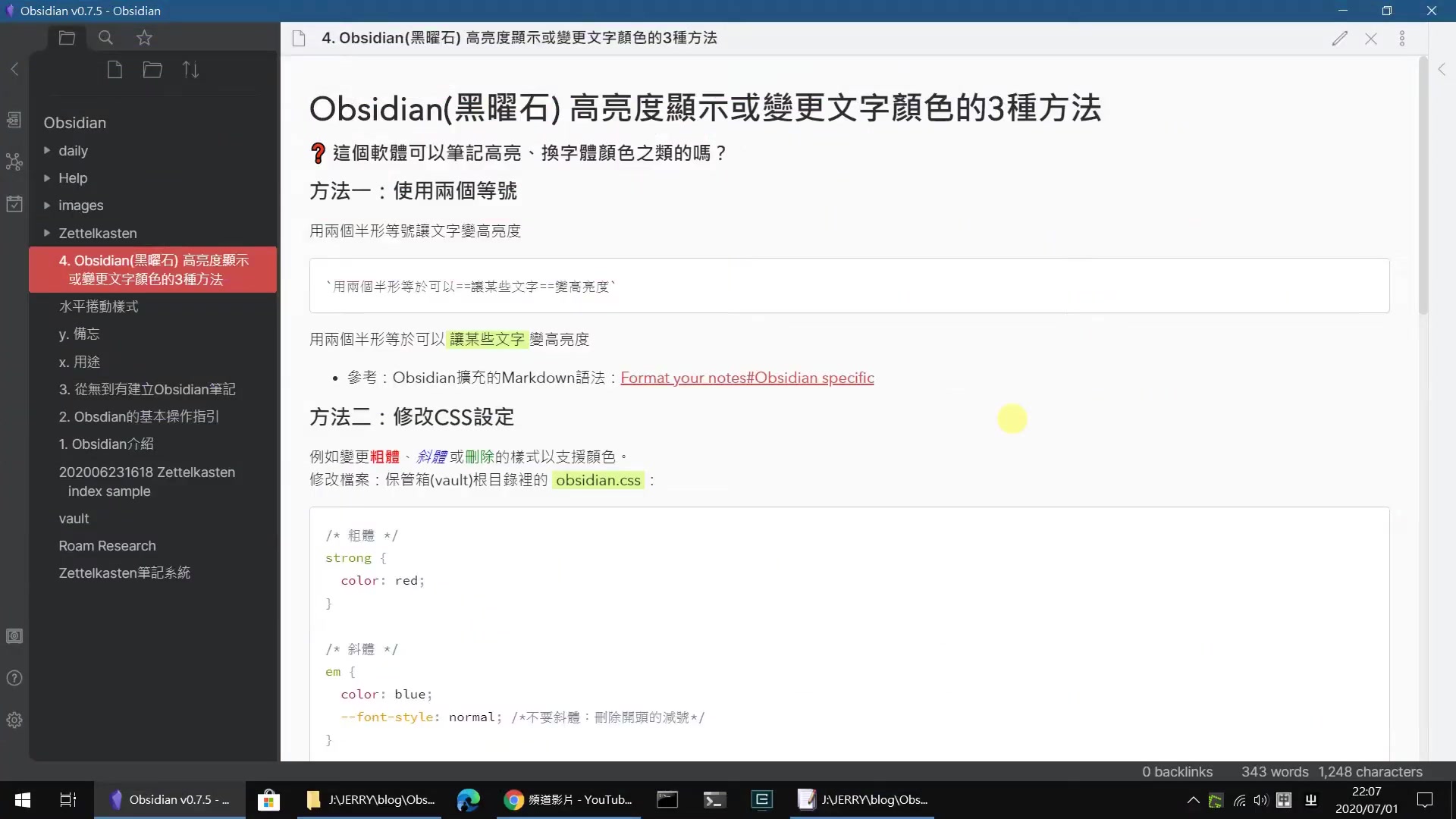Show starred notes panel
This screenshot has width=1456, height=819.
click(144, 37)
